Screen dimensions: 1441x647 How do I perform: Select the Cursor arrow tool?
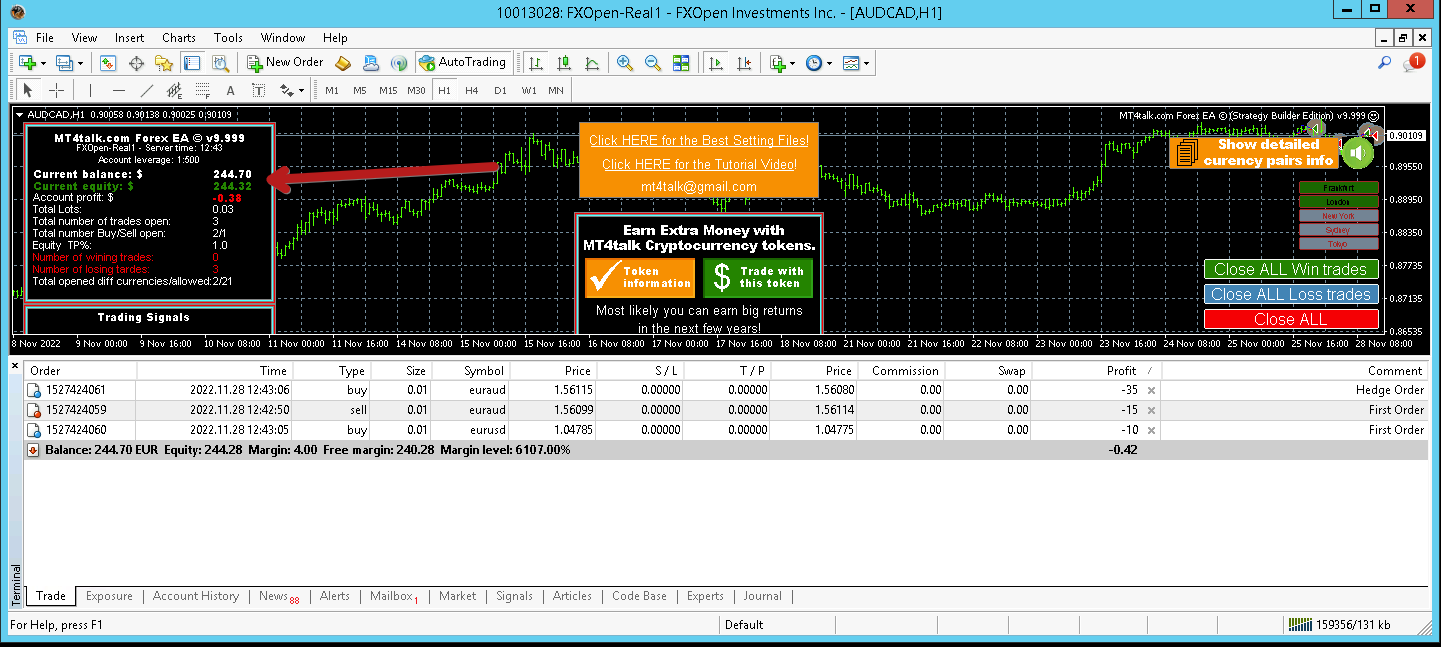coord(28,90)
